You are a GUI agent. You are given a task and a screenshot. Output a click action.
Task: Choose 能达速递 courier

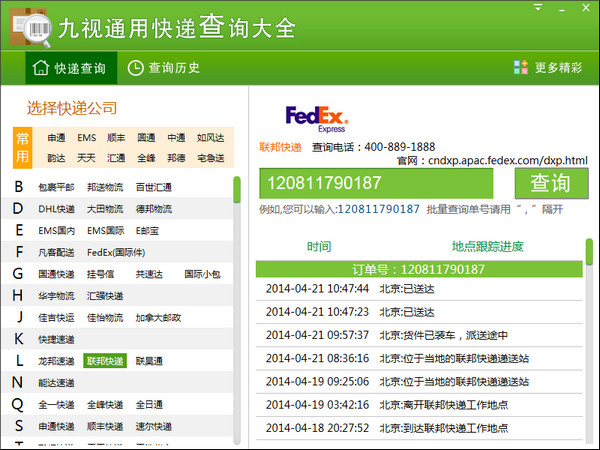coord(56,383)
